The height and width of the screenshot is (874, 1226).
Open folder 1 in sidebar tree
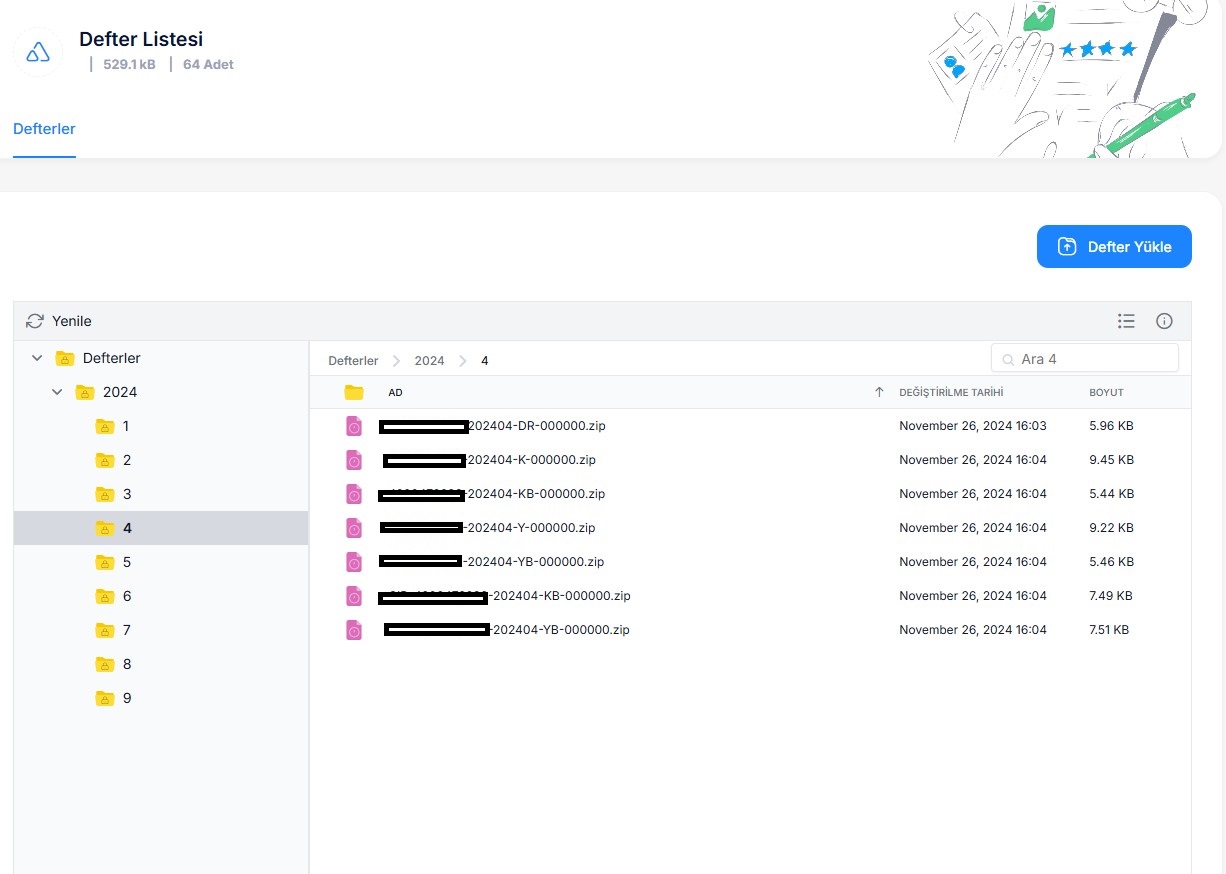[x=125, y=426]
